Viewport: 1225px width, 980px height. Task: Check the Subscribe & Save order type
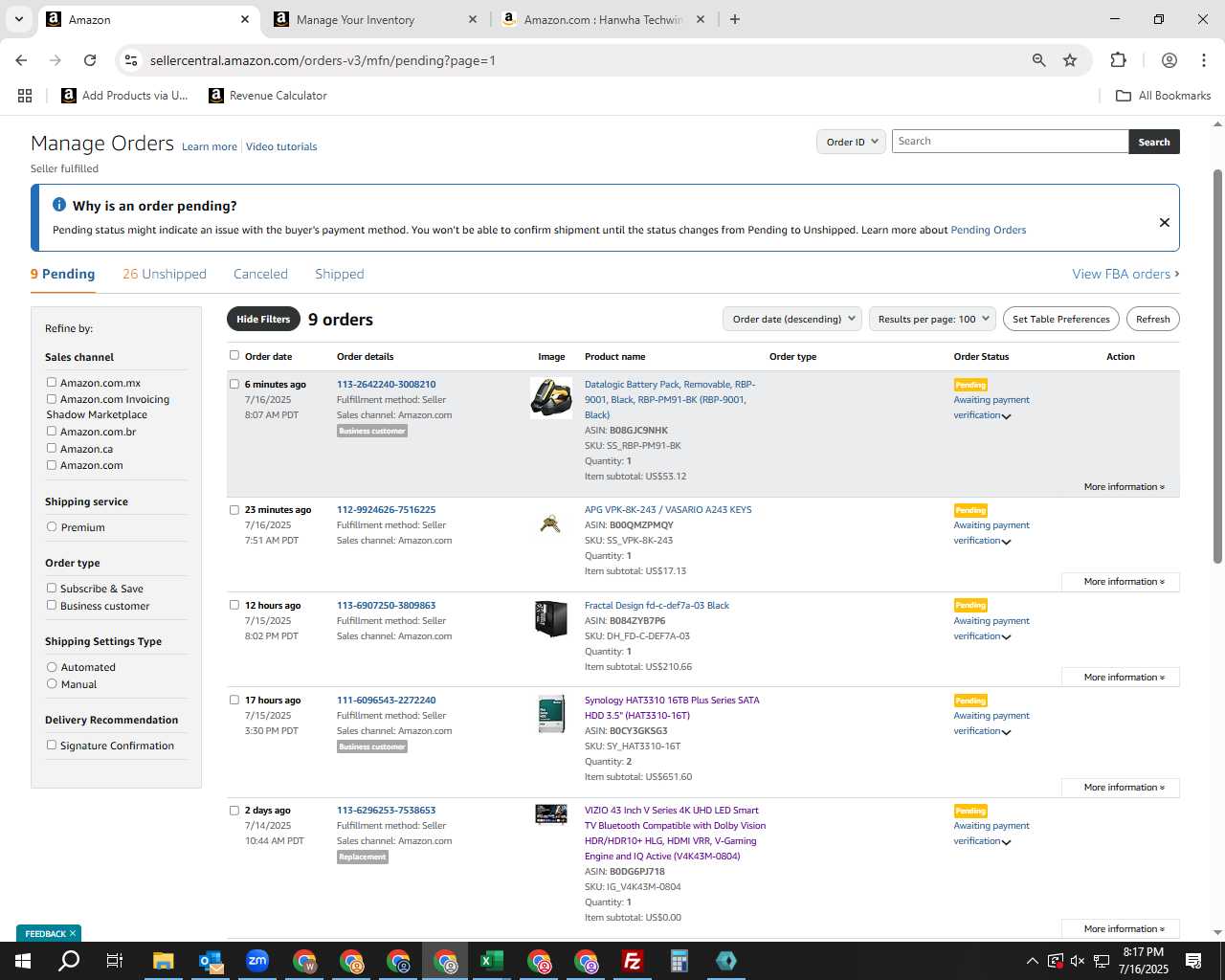pos(52,588)
